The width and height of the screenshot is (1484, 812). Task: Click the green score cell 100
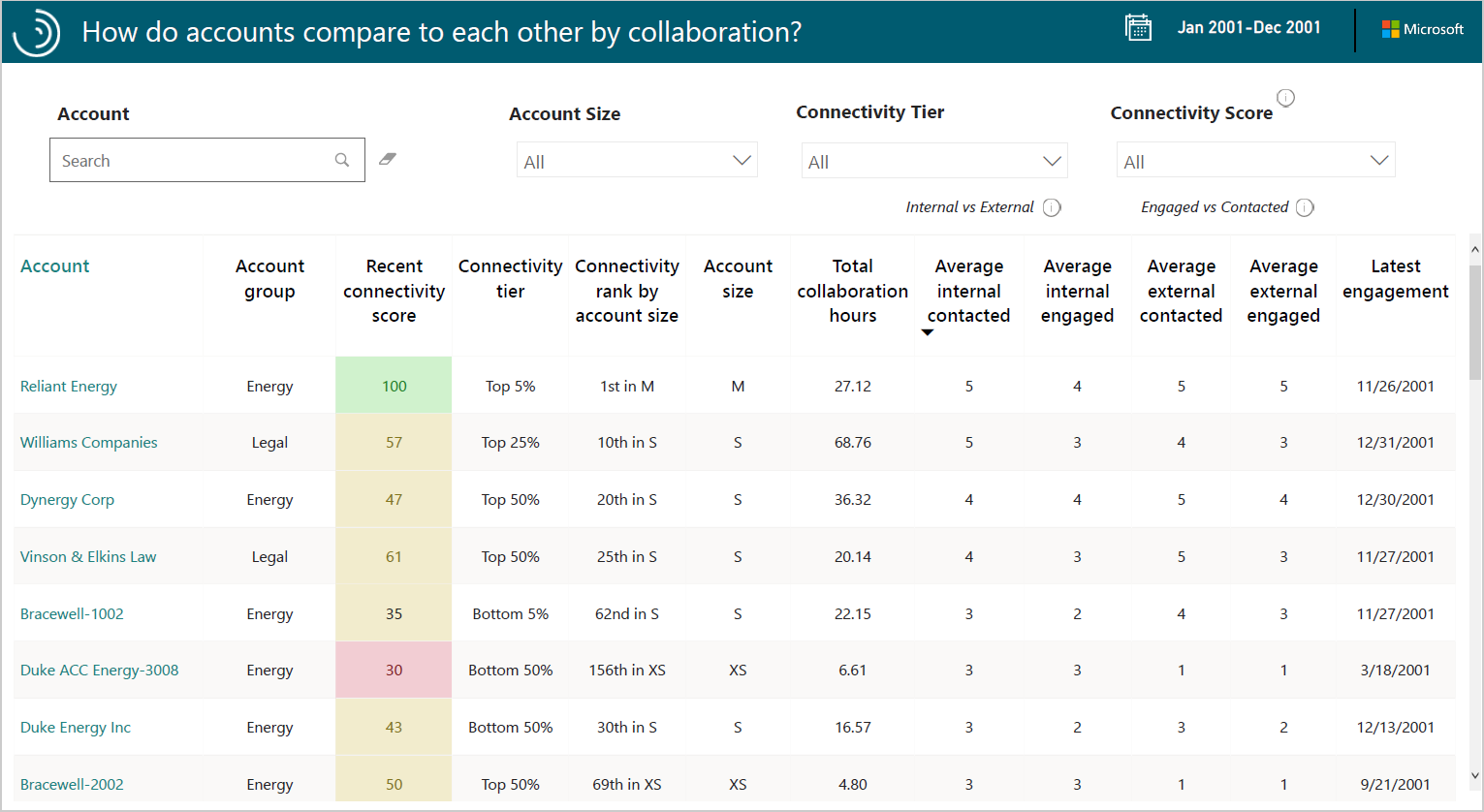pyautogui.click(x=394, y=386)
